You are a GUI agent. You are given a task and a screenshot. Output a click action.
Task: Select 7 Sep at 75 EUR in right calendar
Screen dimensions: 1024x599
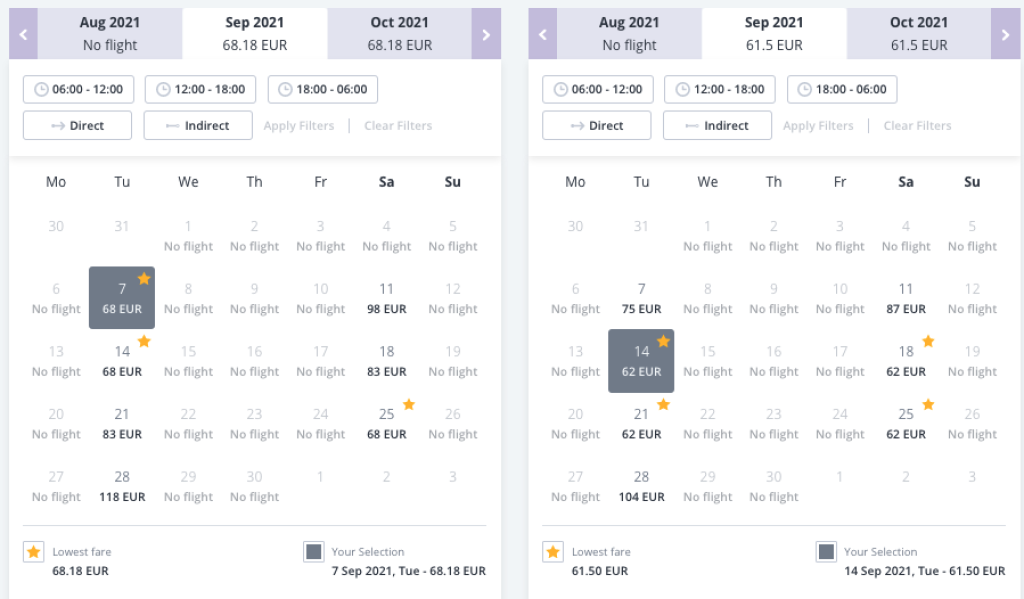[642, 298]
